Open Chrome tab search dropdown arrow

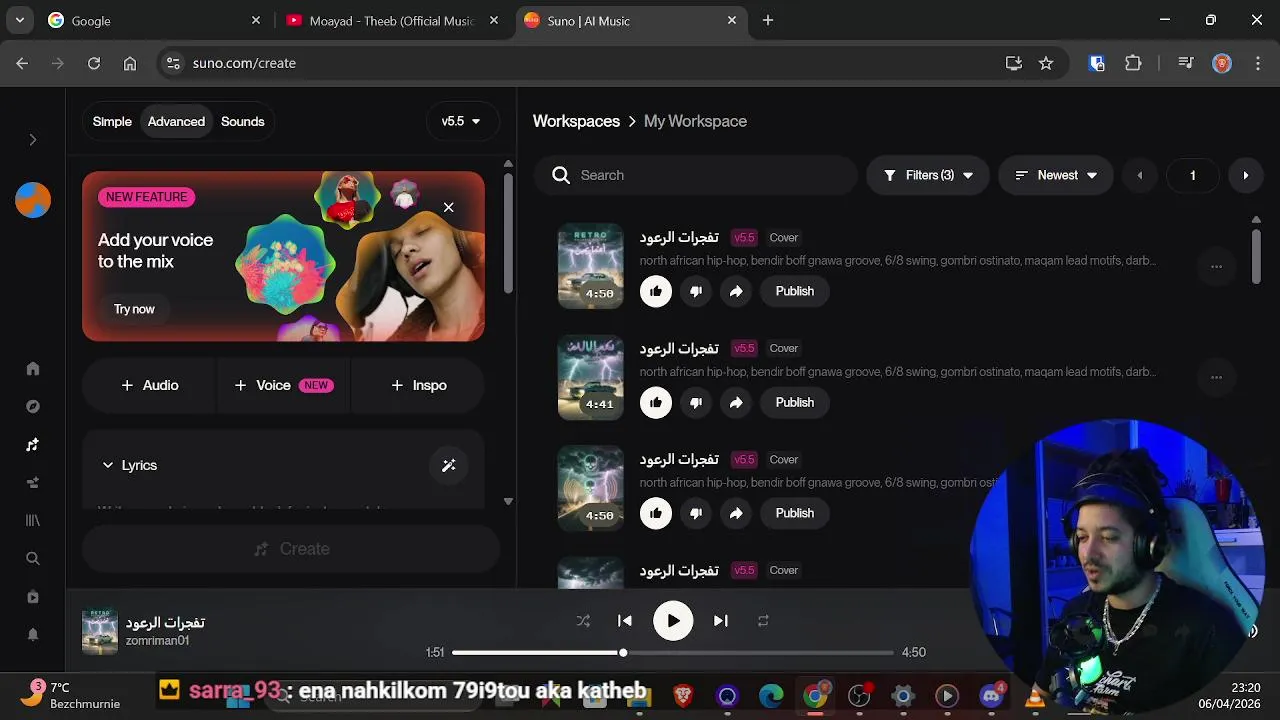click(x=19, y=20)
